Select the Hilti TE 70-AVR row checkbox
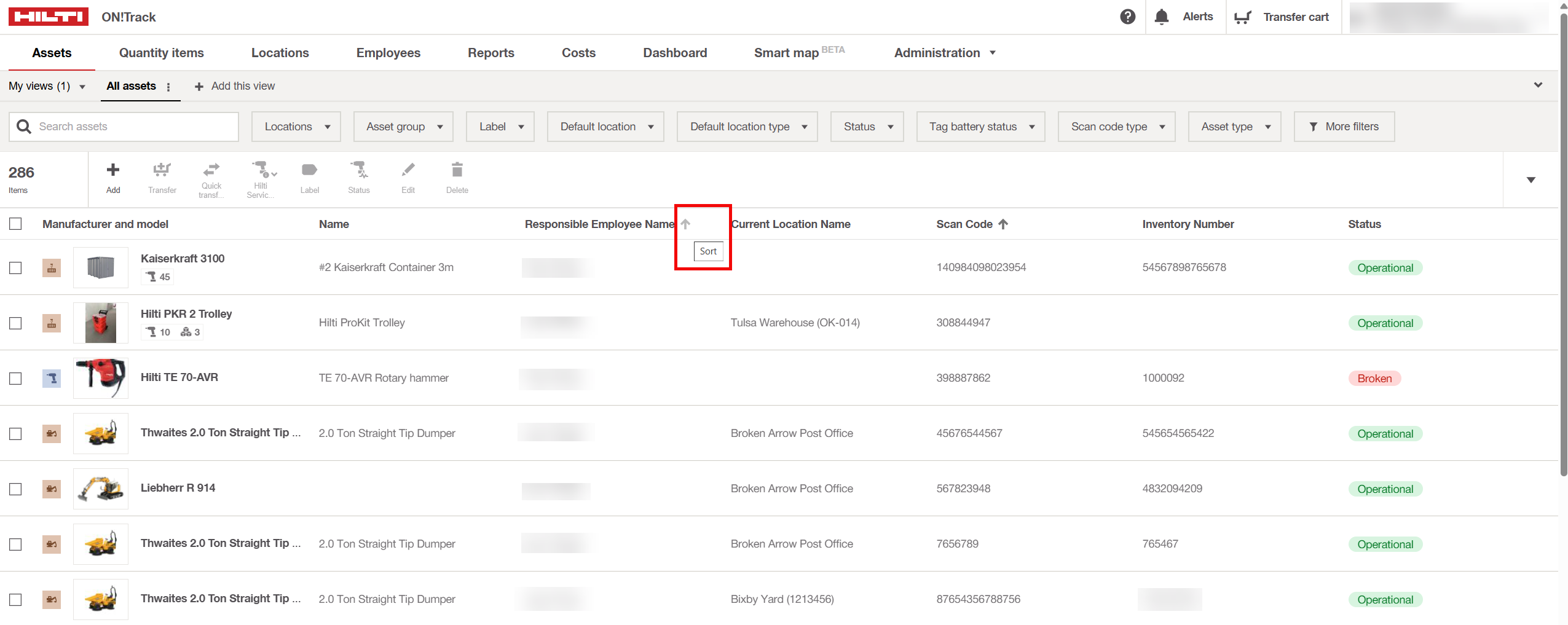 15,379
